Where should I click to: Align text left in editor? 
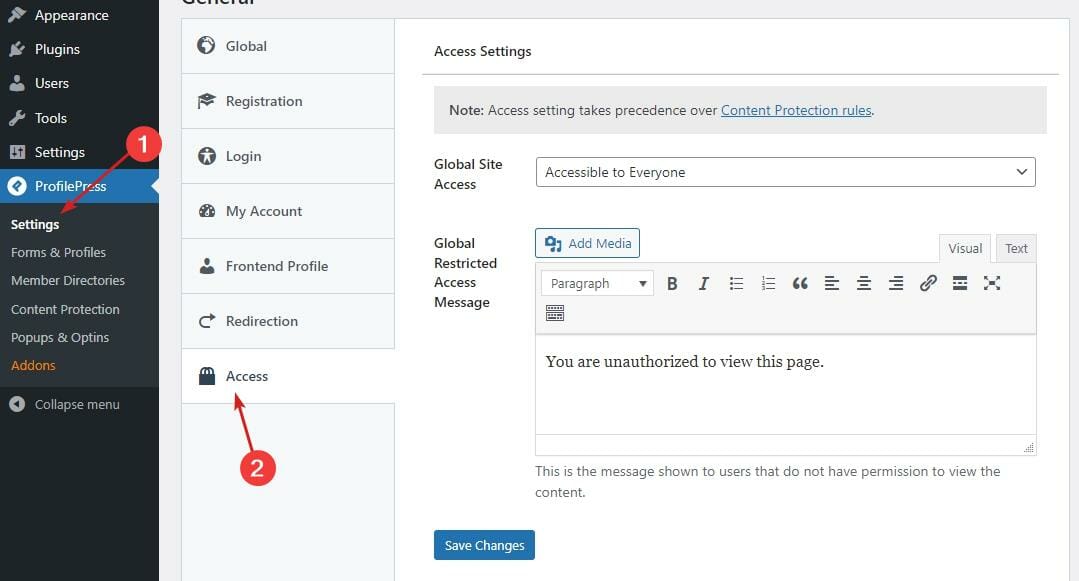coord(832,284)
